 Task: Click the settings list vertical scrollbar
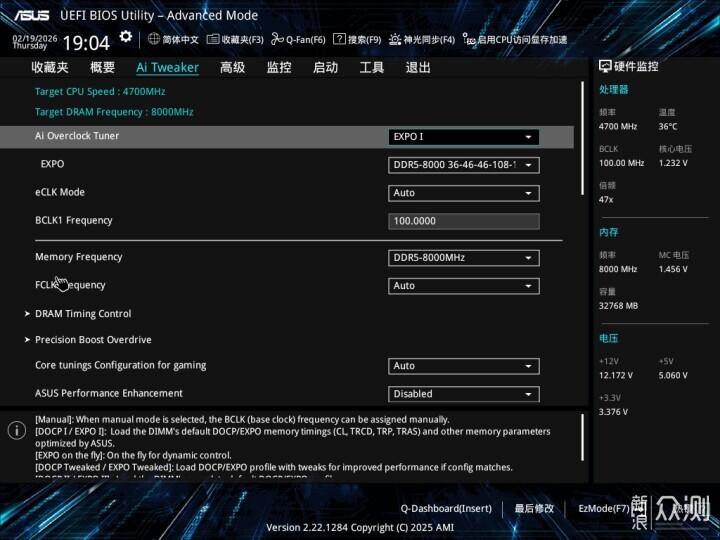[x=582, y=138]
